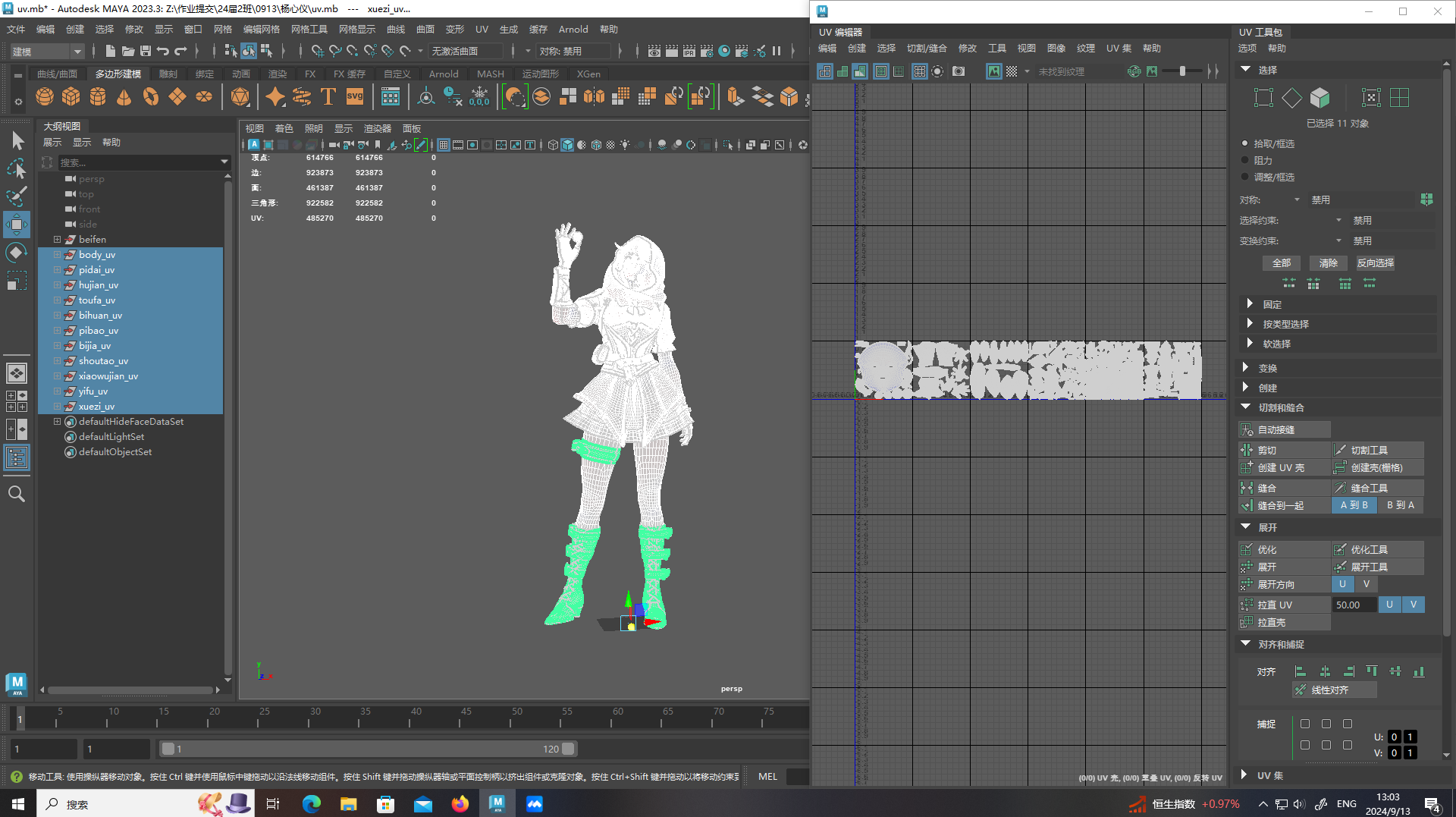Click the polygon Type text tool icon

(x=328, y=96)
